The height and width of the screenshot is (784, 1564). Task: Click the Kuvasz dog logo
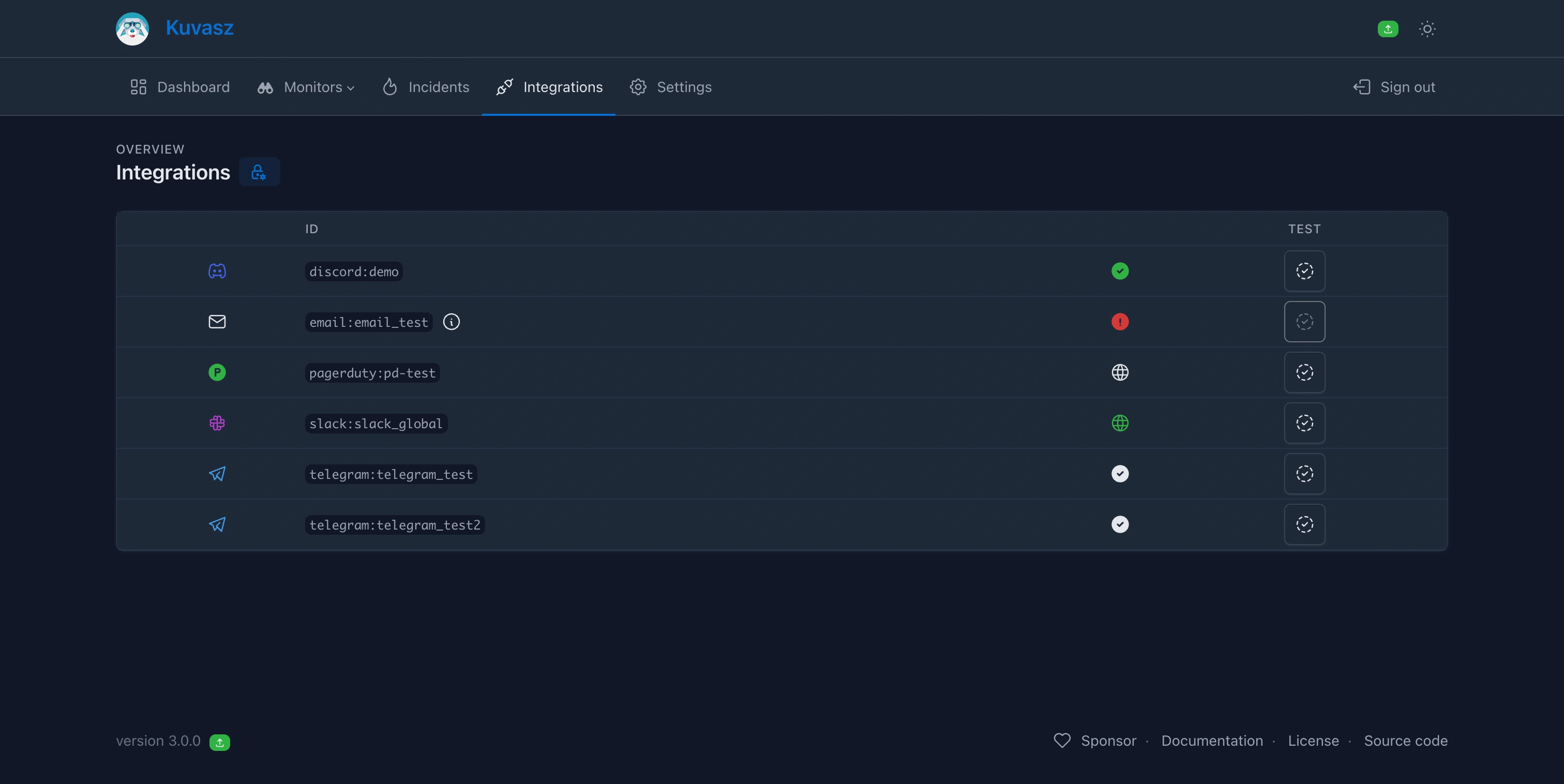(132, 28)
